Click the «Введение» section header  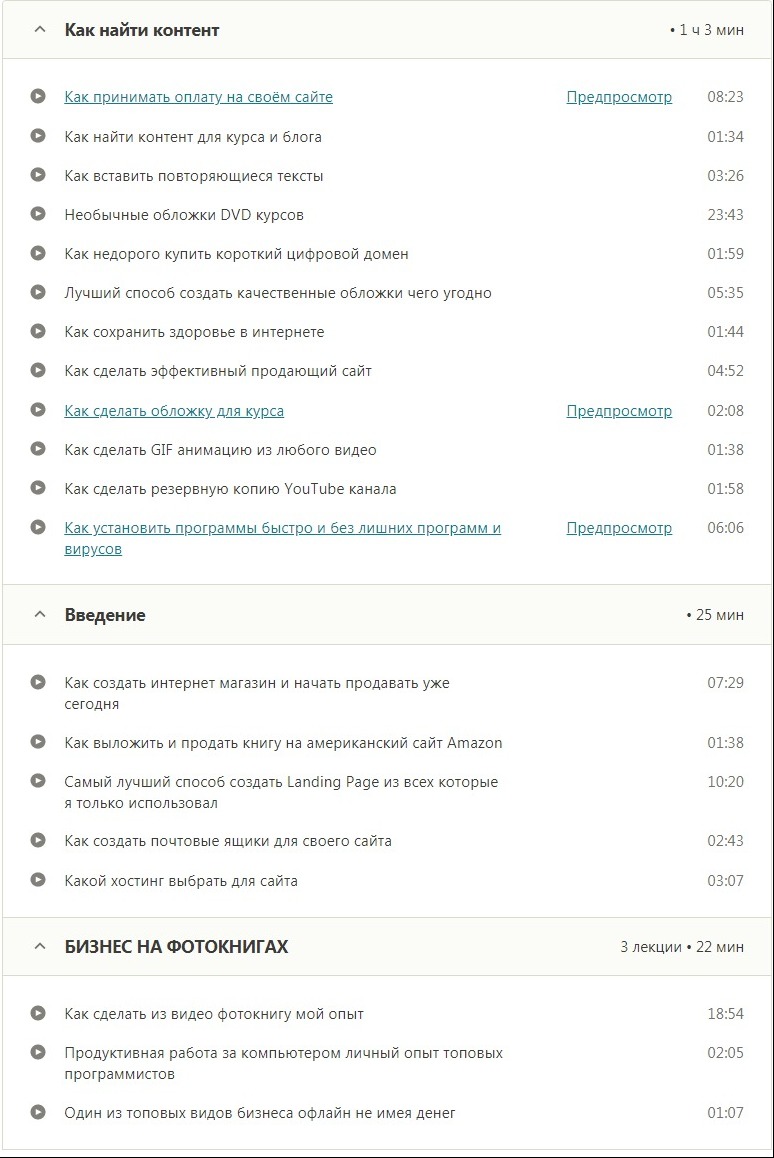tap(104, 615)
